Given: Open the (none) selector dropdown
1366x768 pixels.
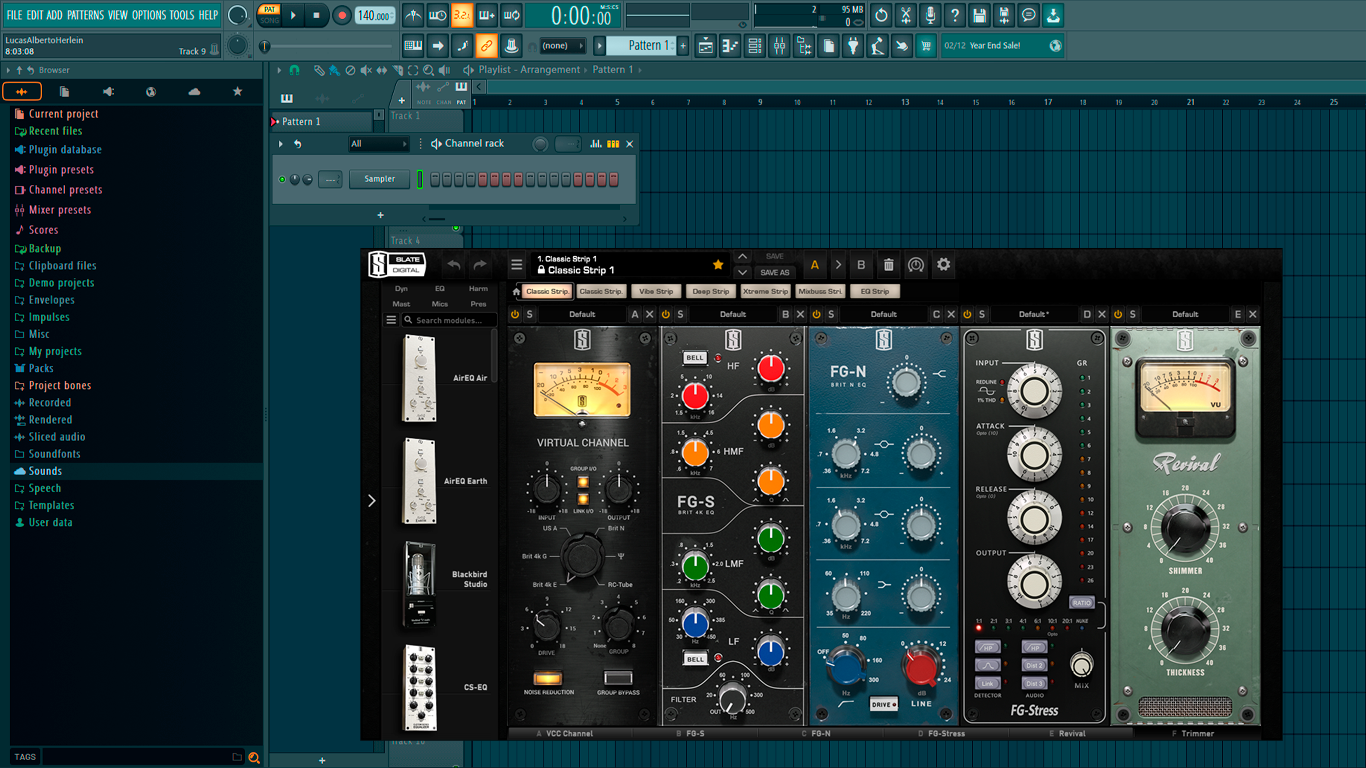Looking at the screenshot, I should pyautogui.click(x=562, y=46).
